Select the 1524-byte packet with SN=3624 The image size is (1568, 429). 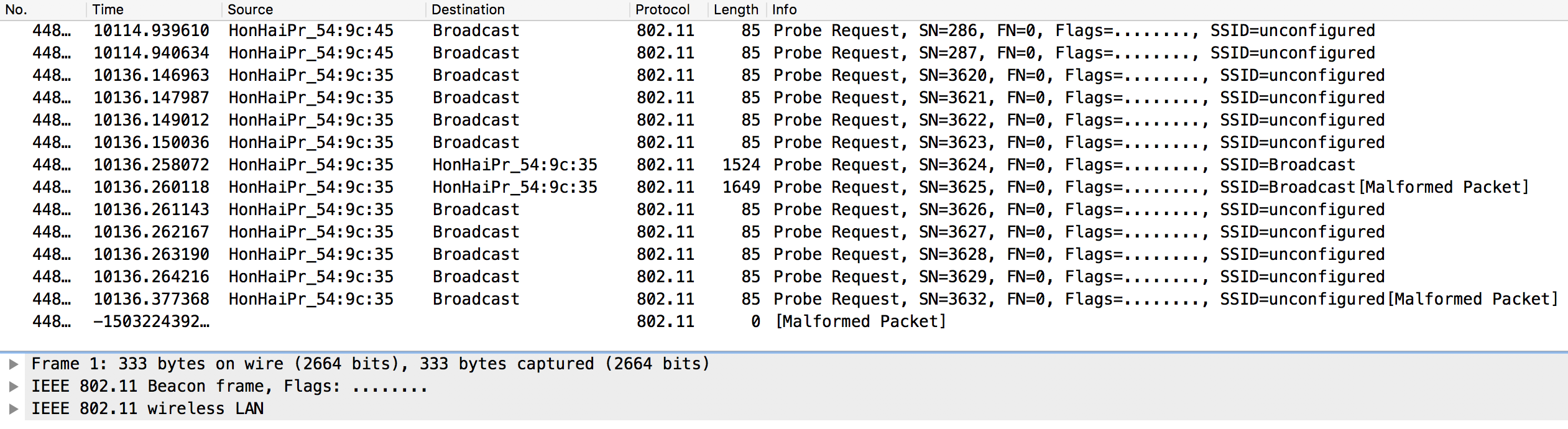coord(784,165)
